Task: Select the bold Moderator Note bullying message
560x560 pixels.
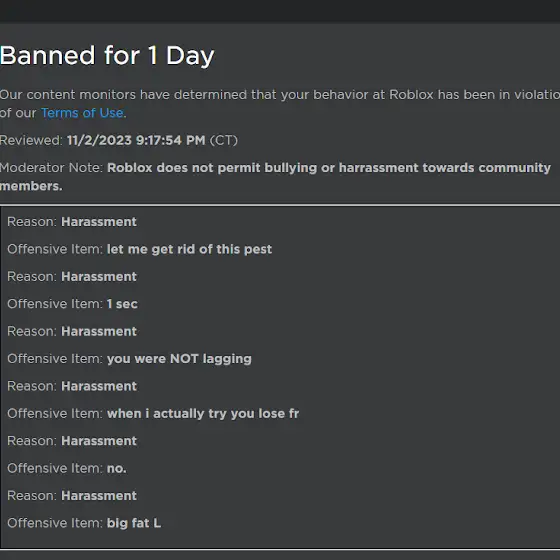Action: point(276,177)
